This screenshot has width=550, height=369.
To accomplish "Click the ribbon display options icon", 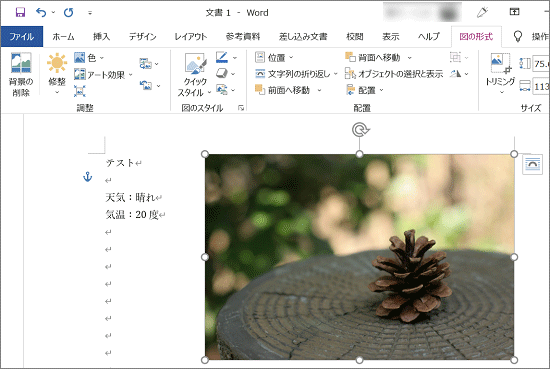I will pos(514,12).
